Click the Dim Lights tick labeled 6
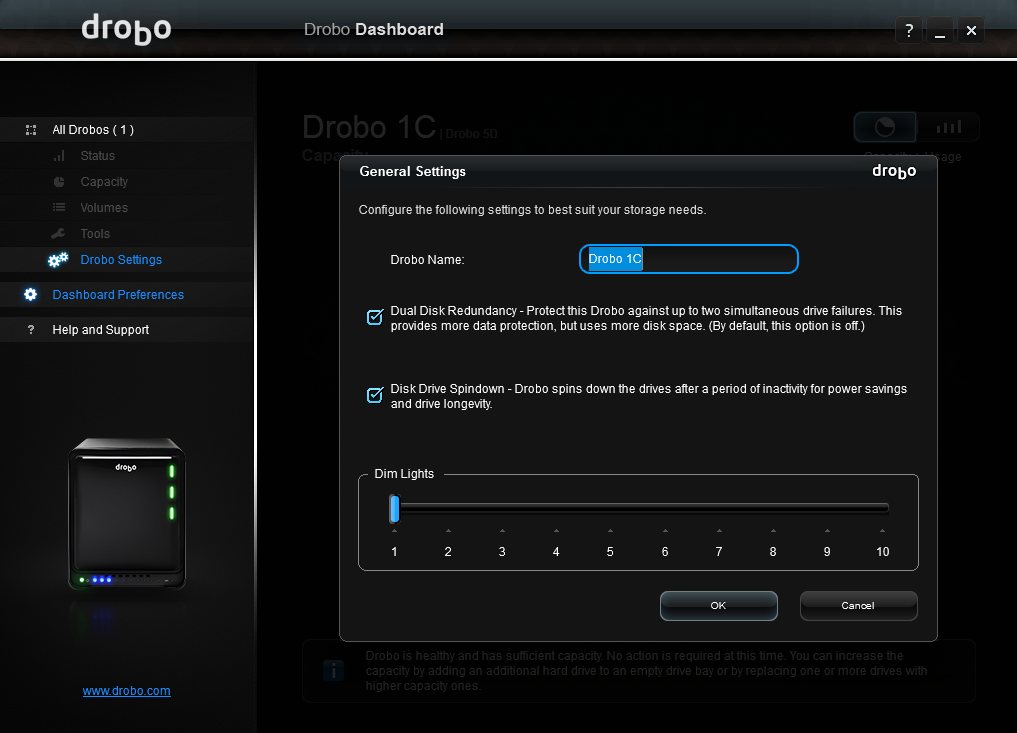This screenshot has width=1017, height=733. click(x=665, y=551)
